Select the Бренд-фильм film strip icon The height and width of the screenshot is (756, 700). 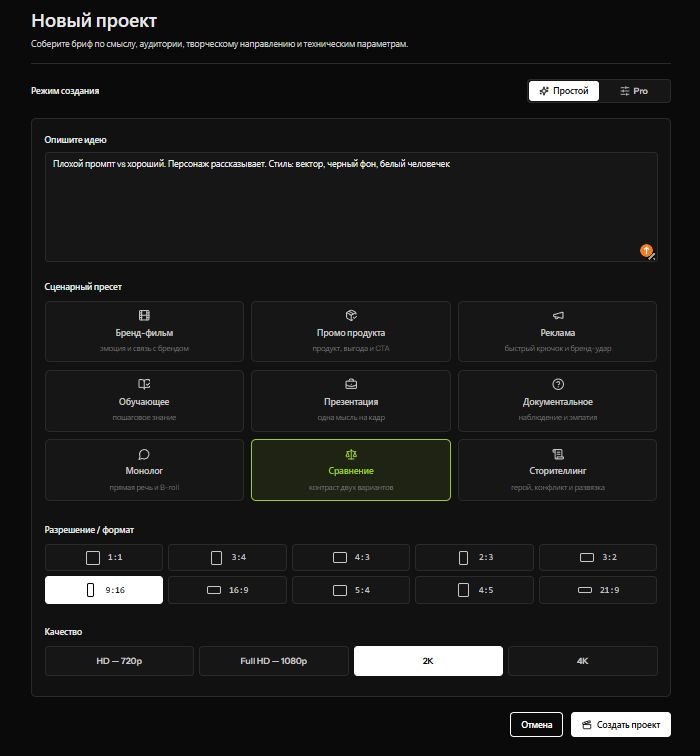coord(144,315)
